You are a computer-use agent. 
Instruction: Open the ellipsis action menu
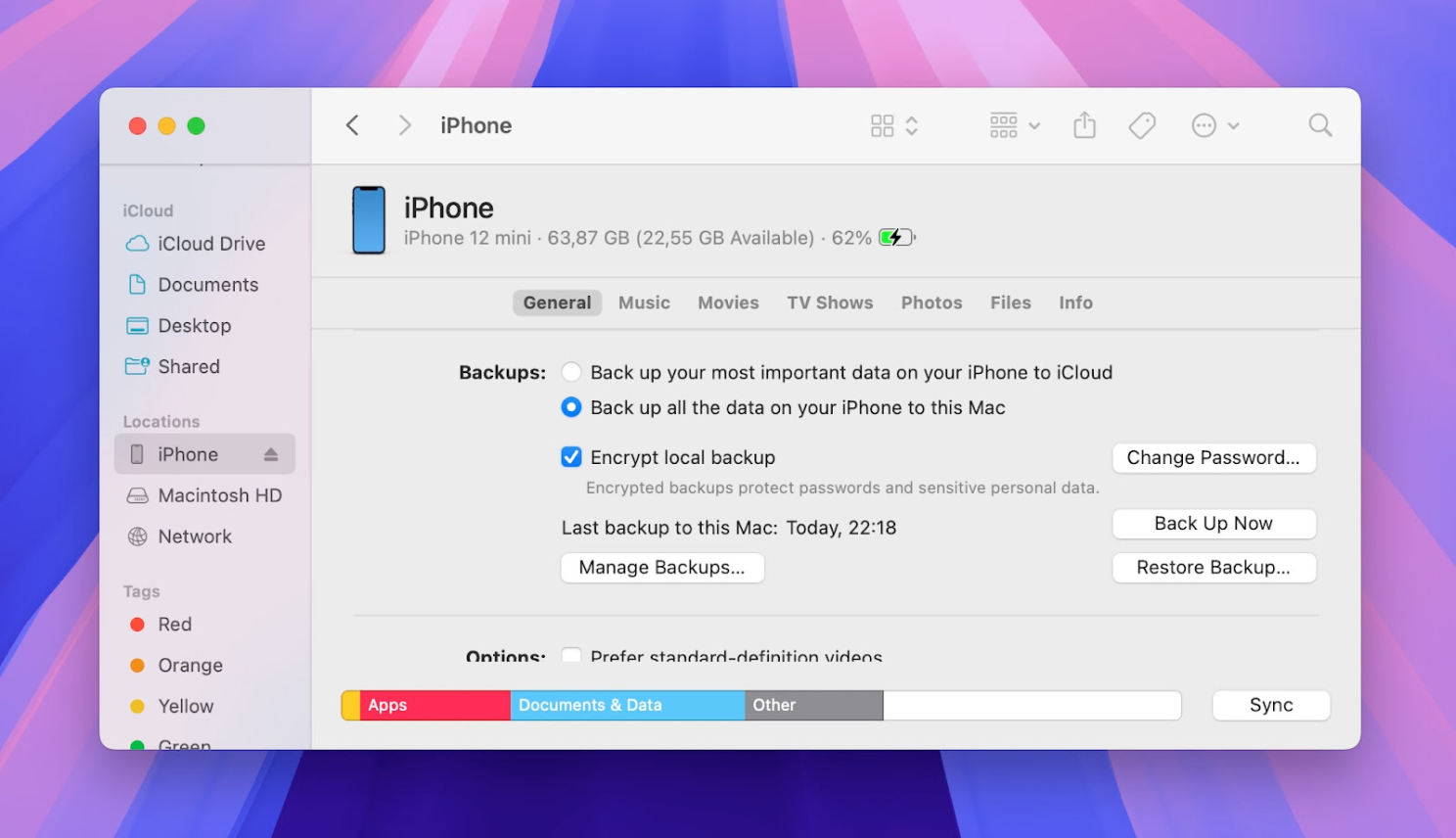[1215, 125]
